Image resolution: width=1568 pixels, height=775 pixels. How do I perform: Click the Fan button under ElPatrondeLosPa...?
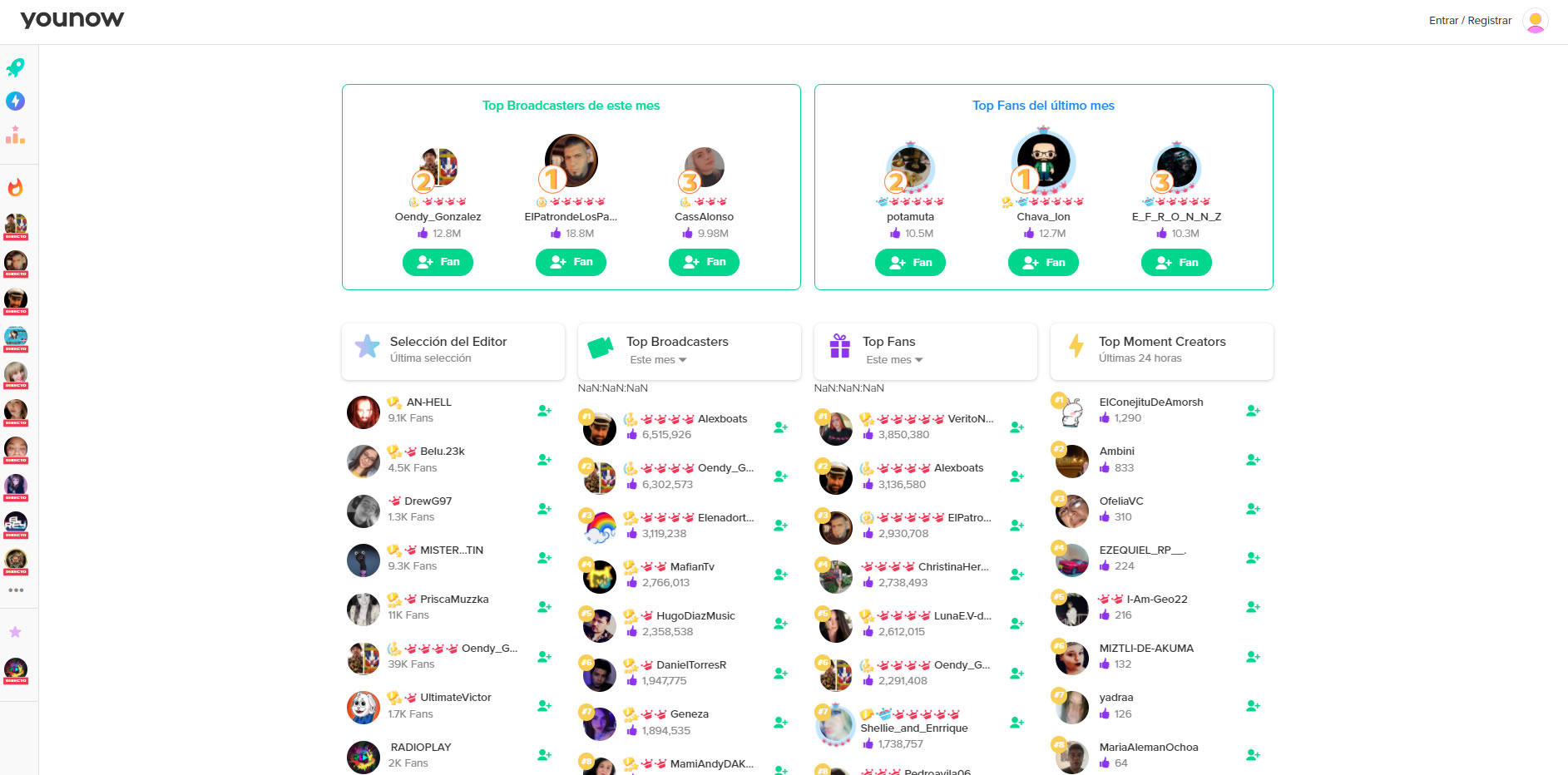571,262
